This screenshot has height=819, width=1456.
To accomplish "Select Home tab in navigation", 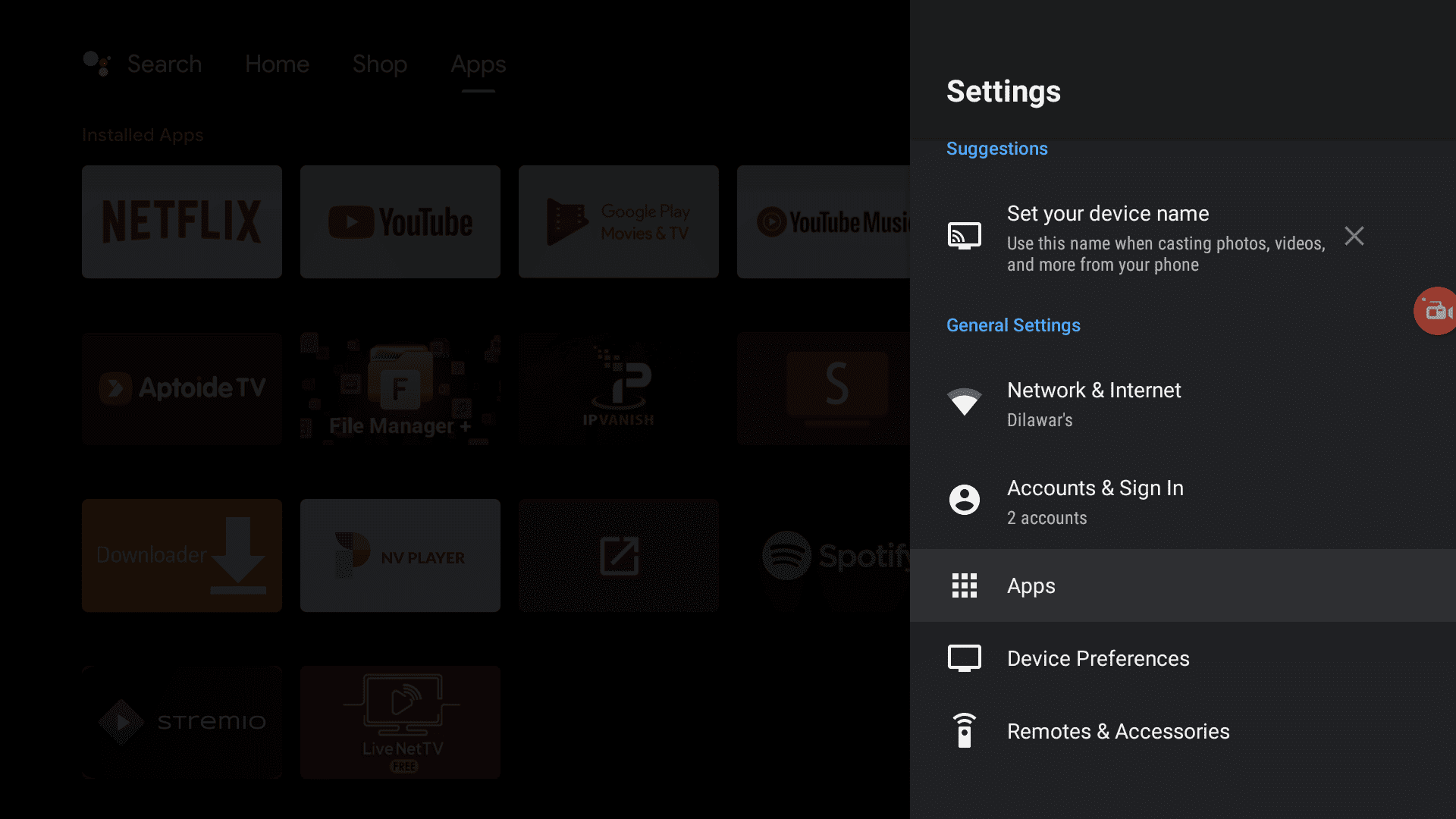I will coord(278,64).
